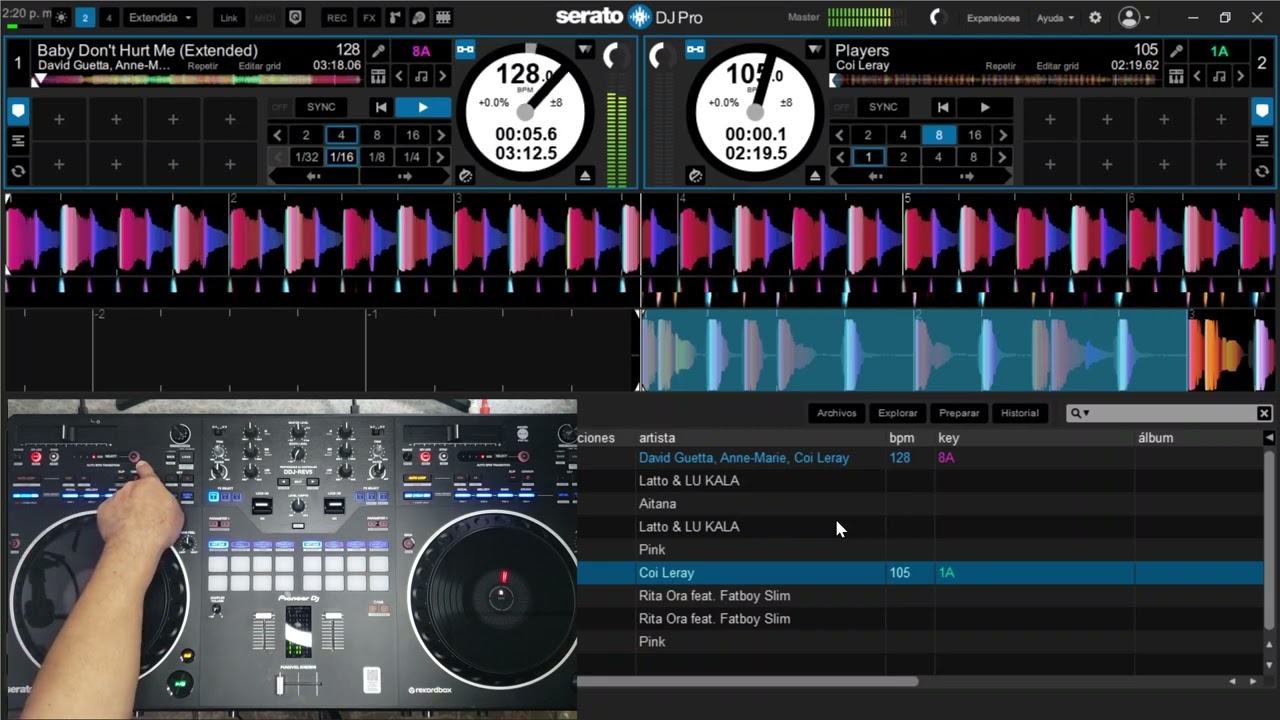Eject track from deck 1
Viewport: 1280px width, 720px height.
[585, 176]
